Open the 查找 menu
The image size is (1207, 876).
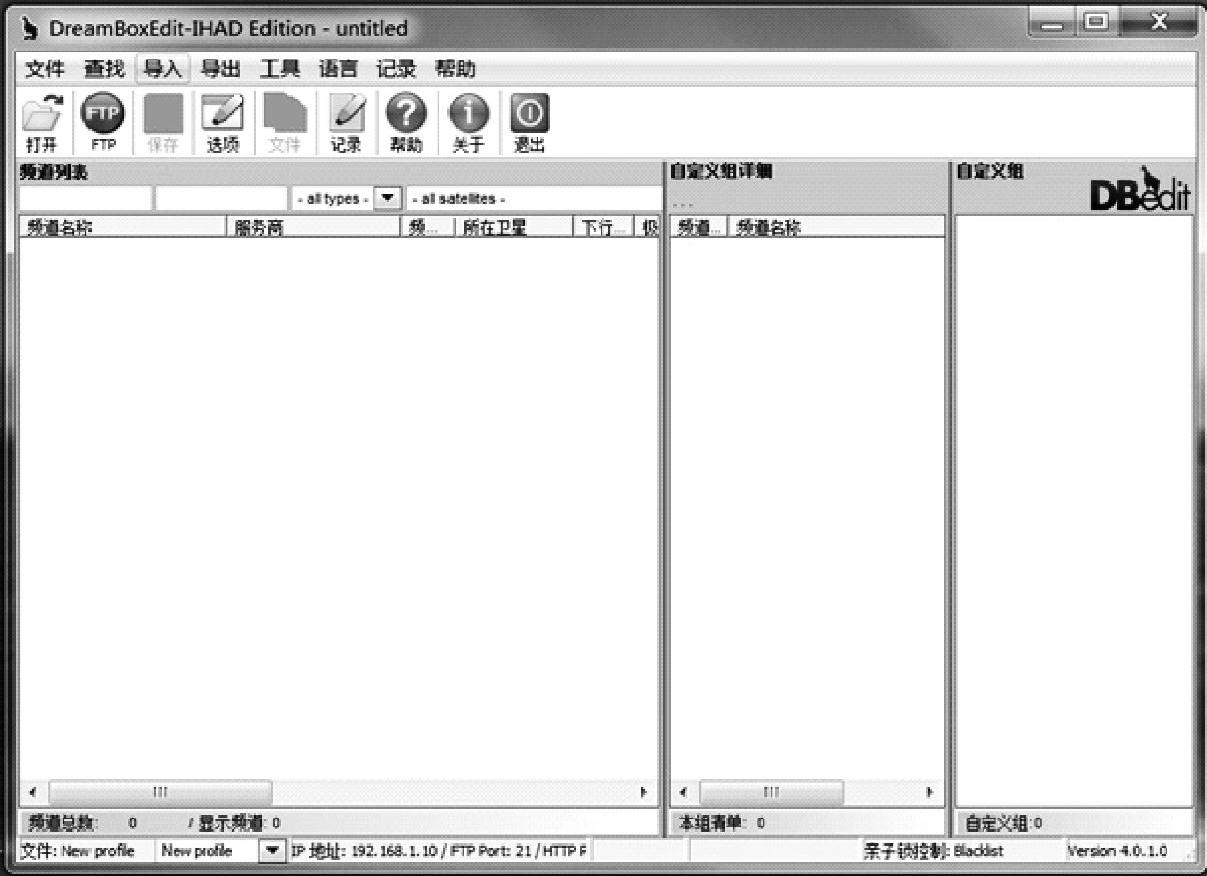[104, 69]
